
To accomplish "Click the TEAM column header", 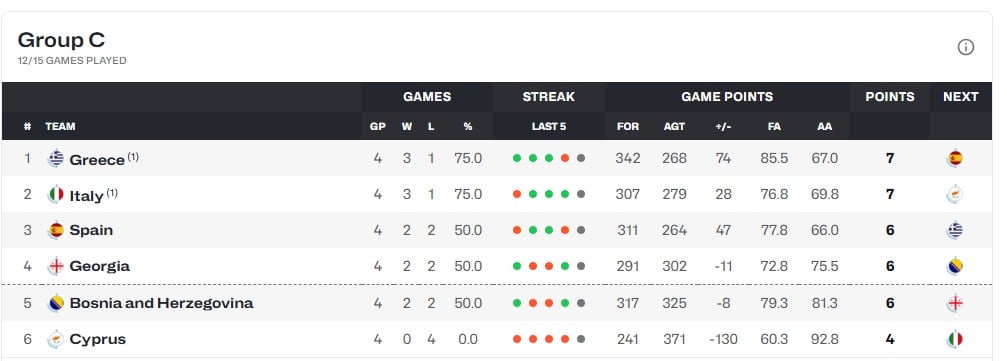I will [x=60, y=127].
